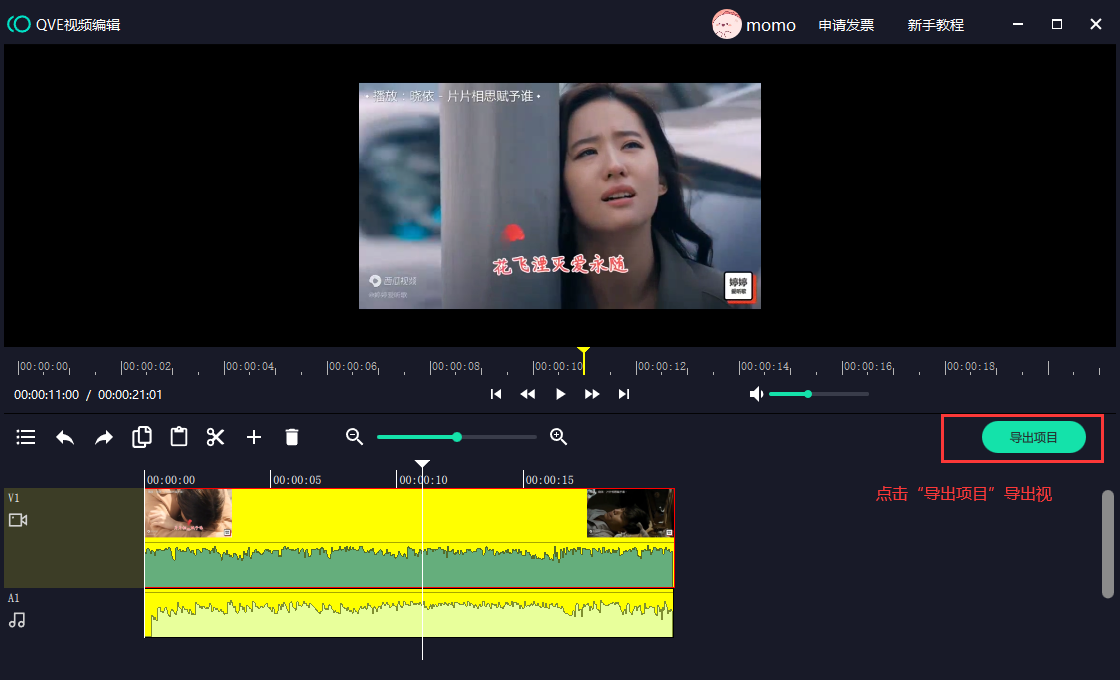Open 申请发票 invoice request
This screenshot has width=1120, height=680.
846,25
